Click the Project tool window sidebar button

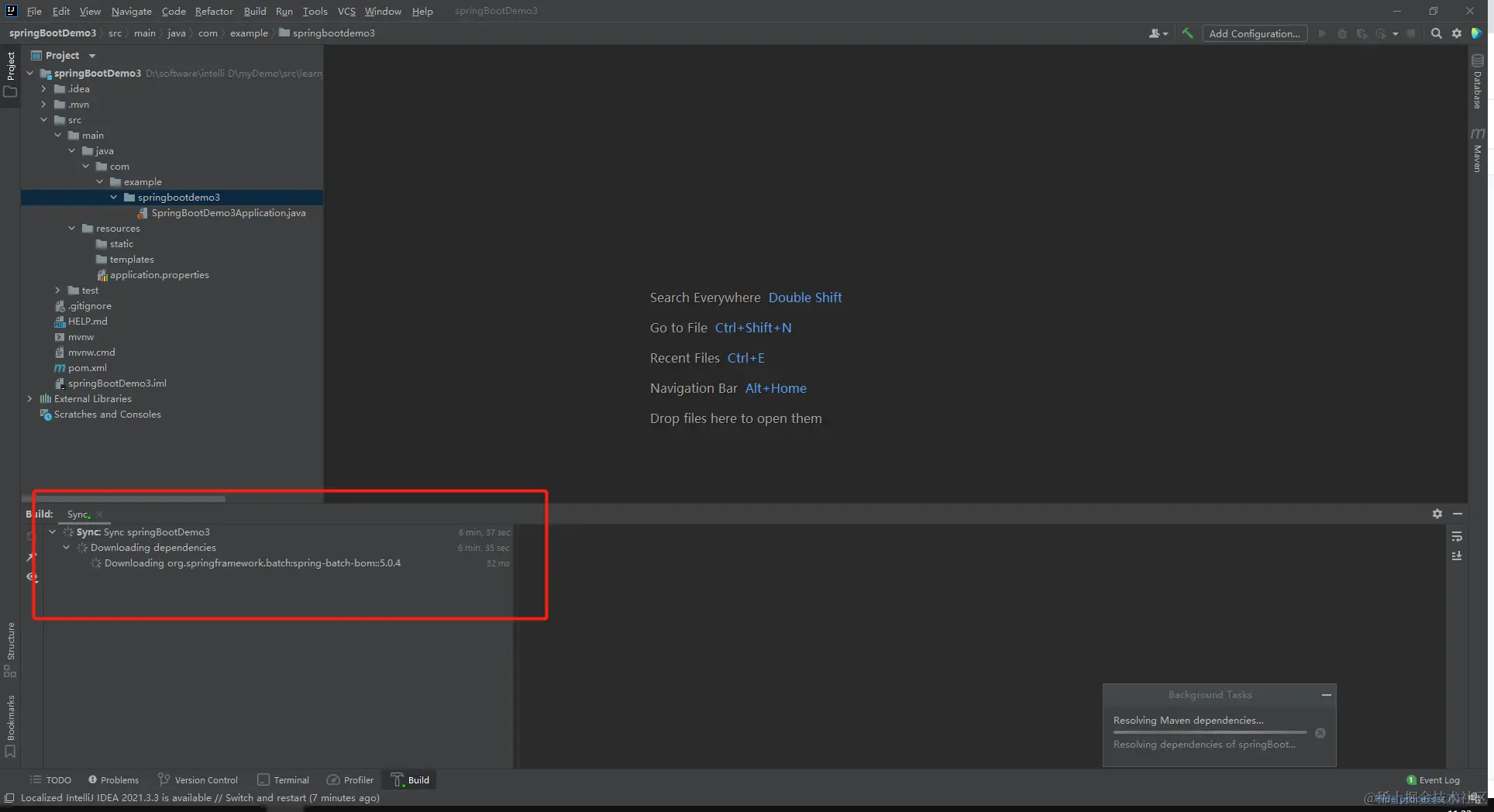pyautogui.click(x=10, y=74)
